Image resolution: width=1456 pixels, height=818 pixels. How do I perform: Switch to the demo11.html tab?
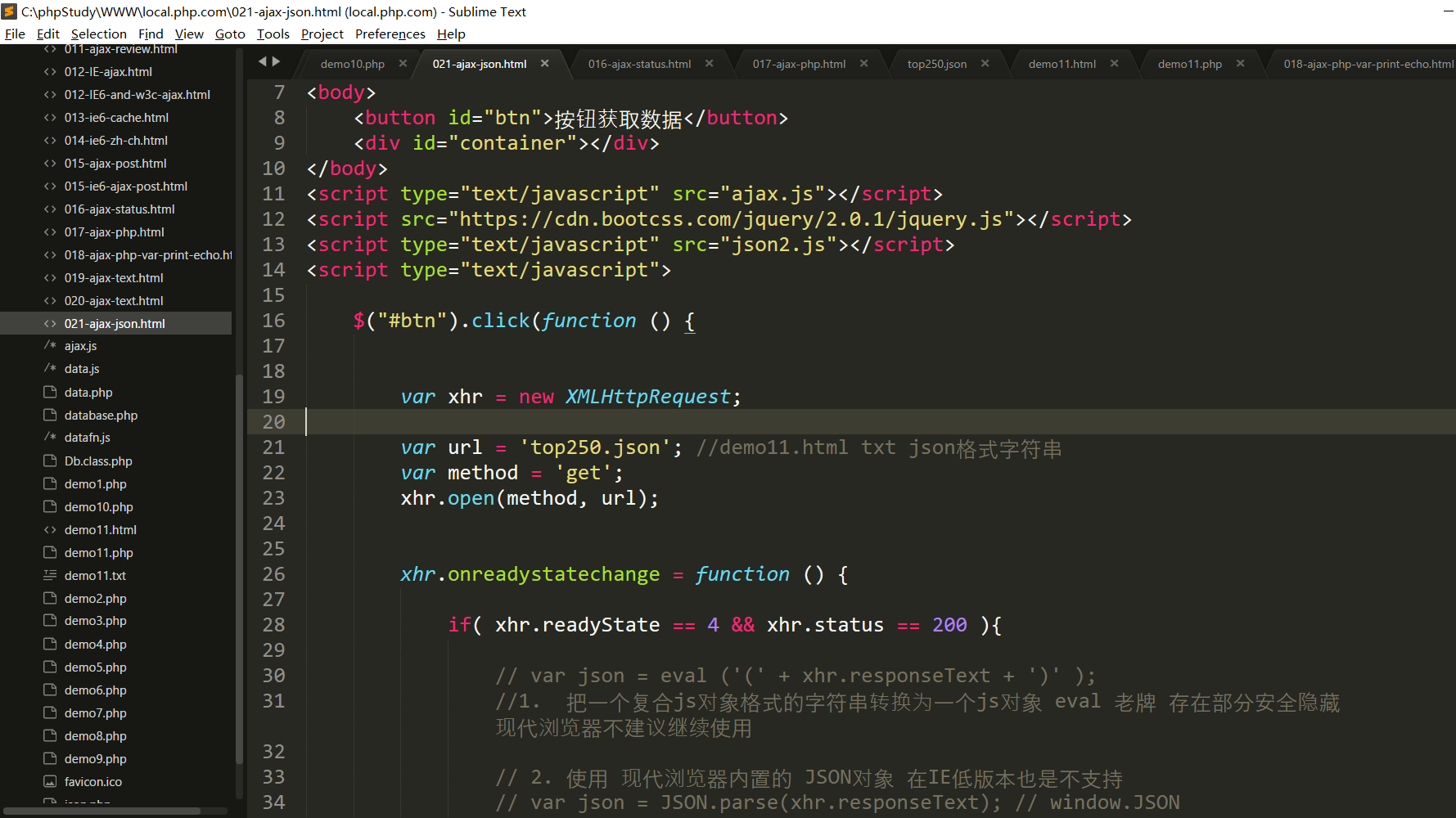(1062, 64)
